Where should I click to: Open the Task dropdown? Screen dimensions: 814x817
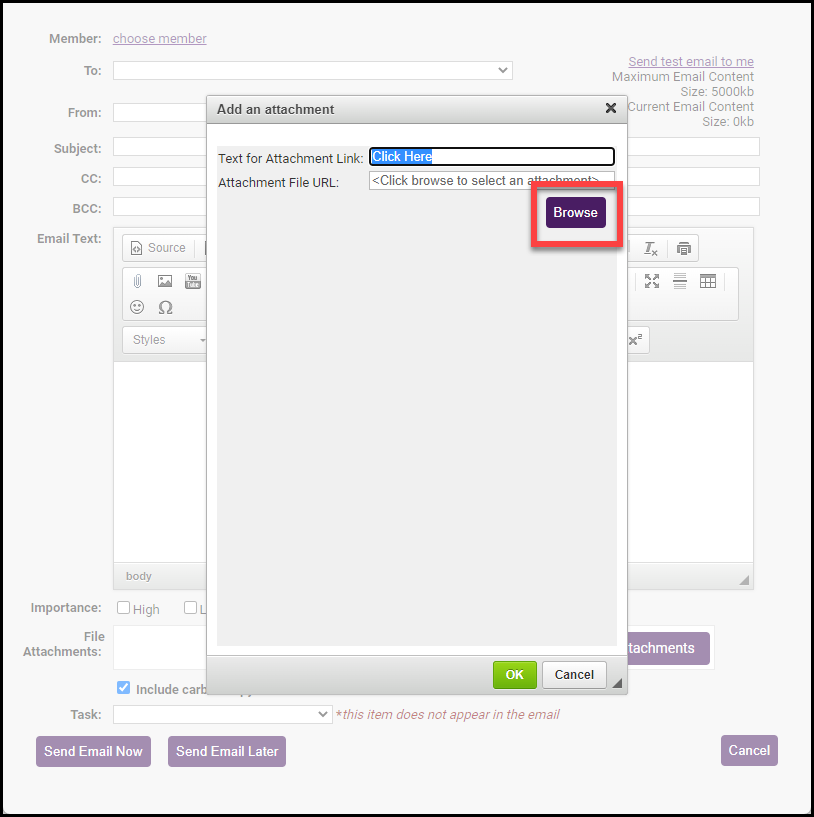pyautogui.click(x=223, y=714)
